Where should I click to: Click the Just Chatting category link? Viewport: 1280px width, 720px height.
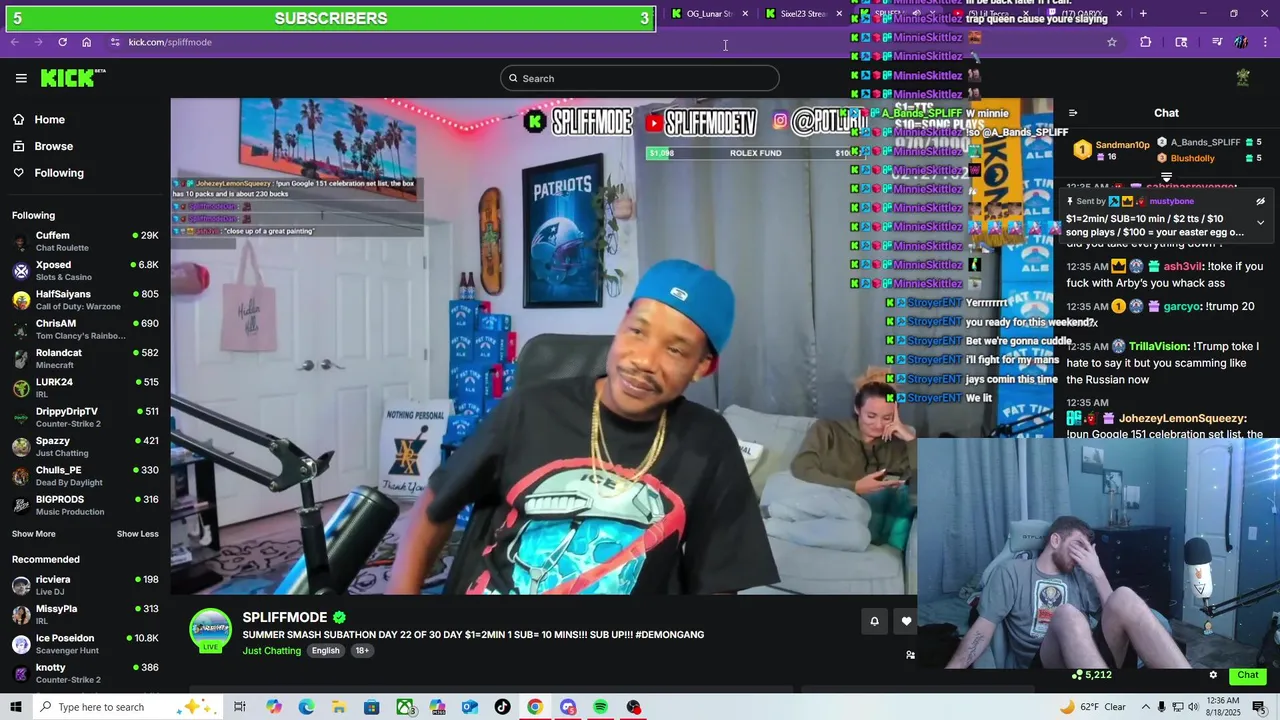click(271, 651)
